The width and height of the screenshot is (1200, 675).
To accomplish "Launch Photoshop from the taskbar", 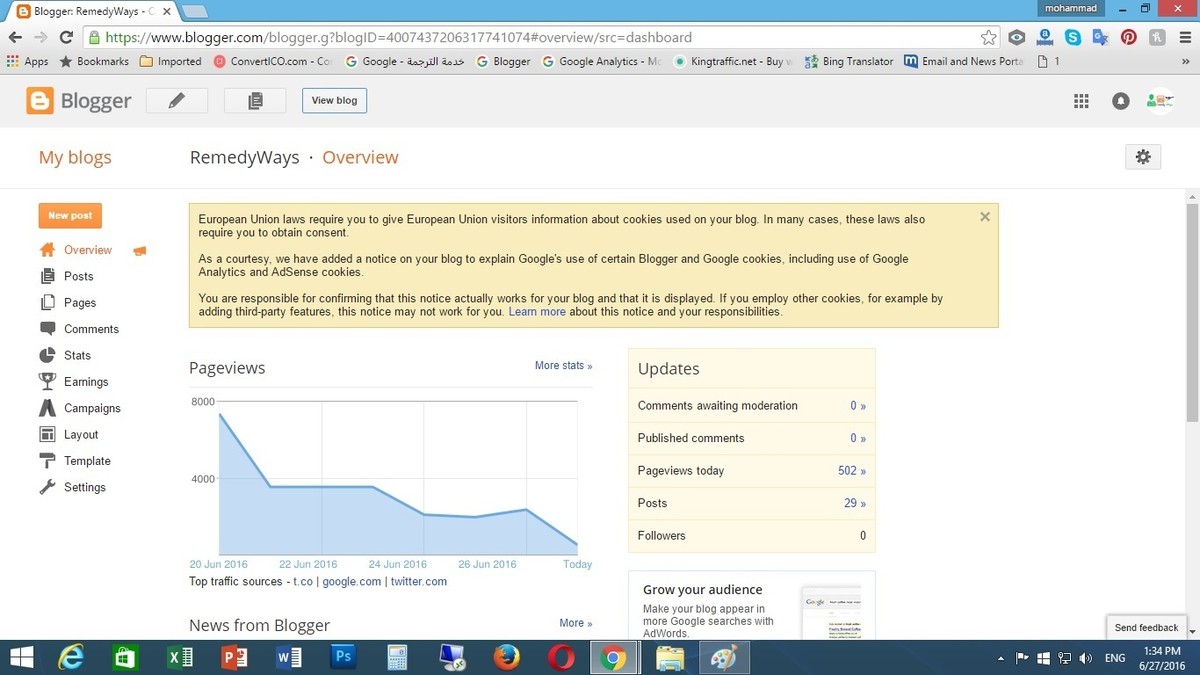I will [x=342, y=657].
